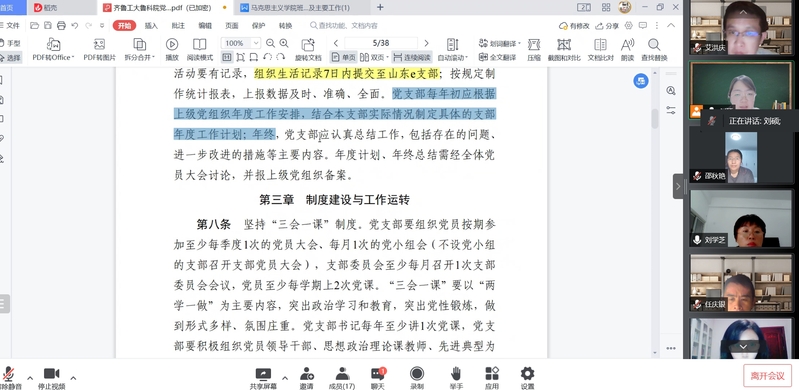Viewport: 799px width, 390px height.
Task: Open meeting 设置 settings
Action: coord(527,379)
